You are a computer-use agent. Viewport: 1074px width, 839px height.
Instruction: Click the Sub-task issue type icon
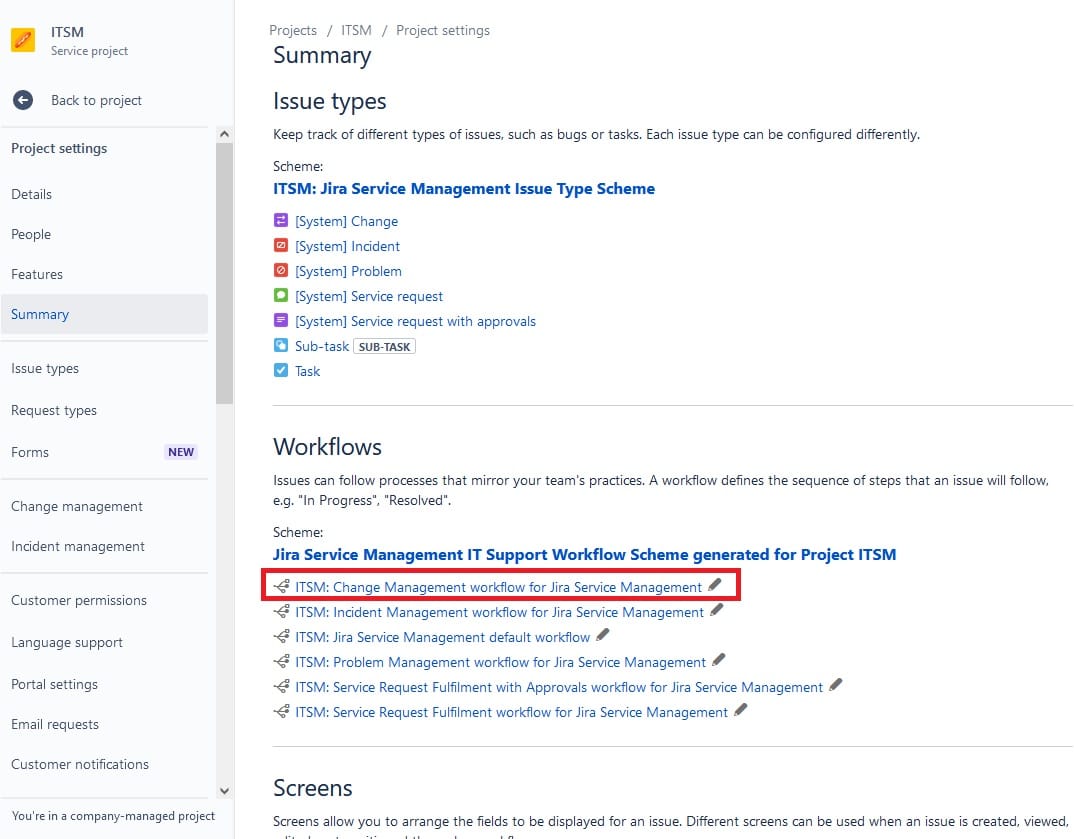click(281, 346)
